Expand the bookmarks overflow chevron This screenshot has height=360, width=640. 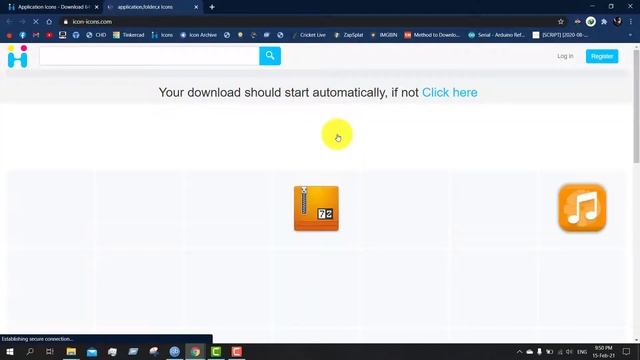point(630,35)
